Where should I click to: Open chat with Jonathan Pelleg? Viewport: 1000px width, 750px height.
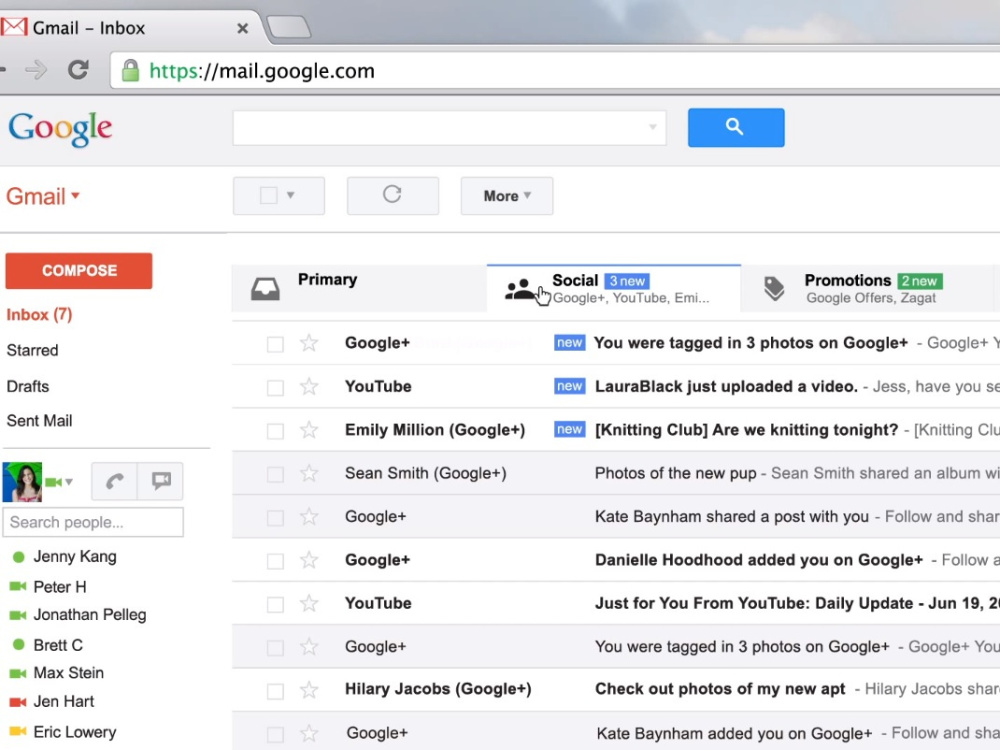[x=90, y=615]
